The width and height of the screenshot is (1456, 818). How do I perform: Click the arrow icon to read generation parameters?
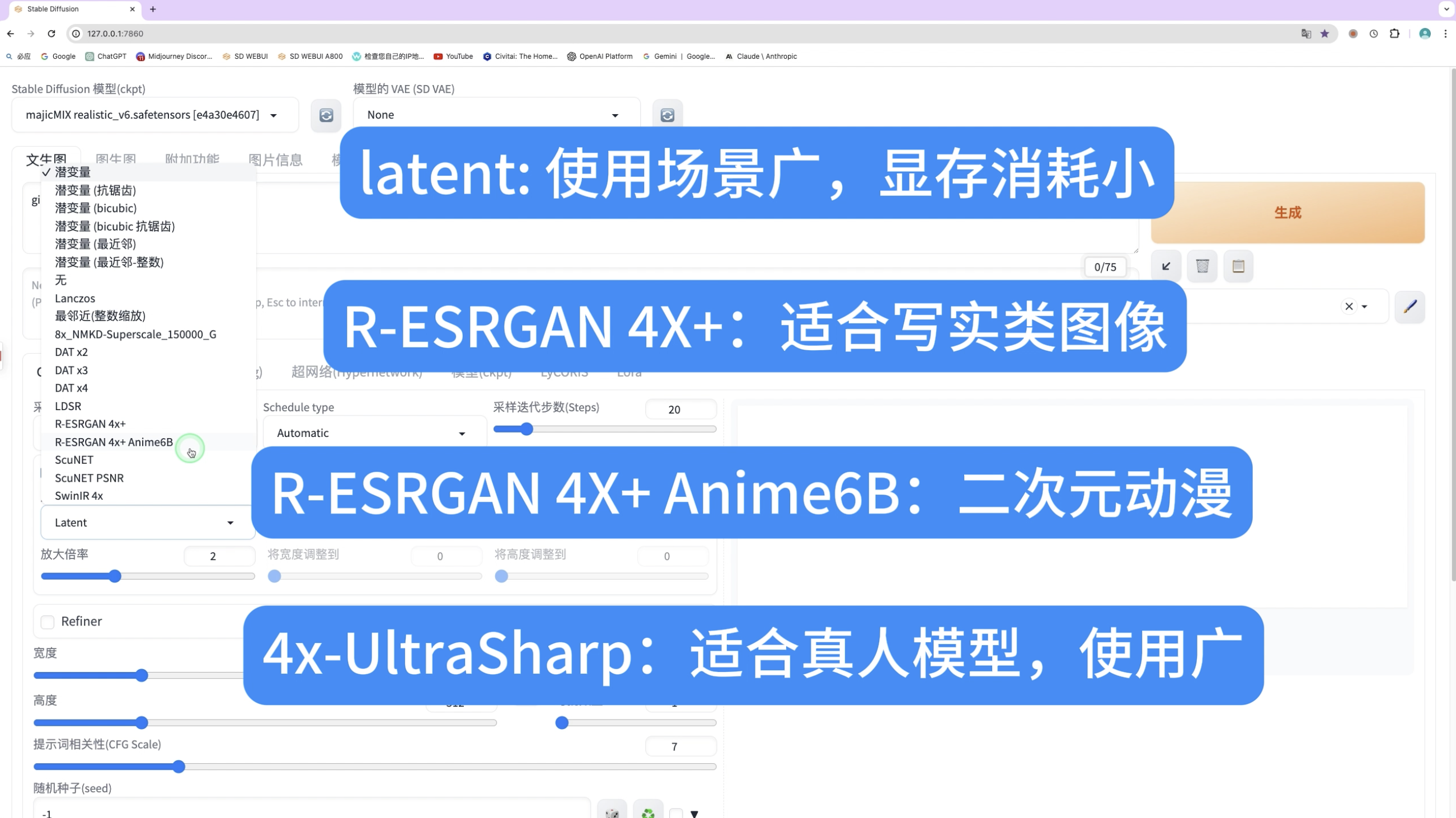pos(1166,266)
